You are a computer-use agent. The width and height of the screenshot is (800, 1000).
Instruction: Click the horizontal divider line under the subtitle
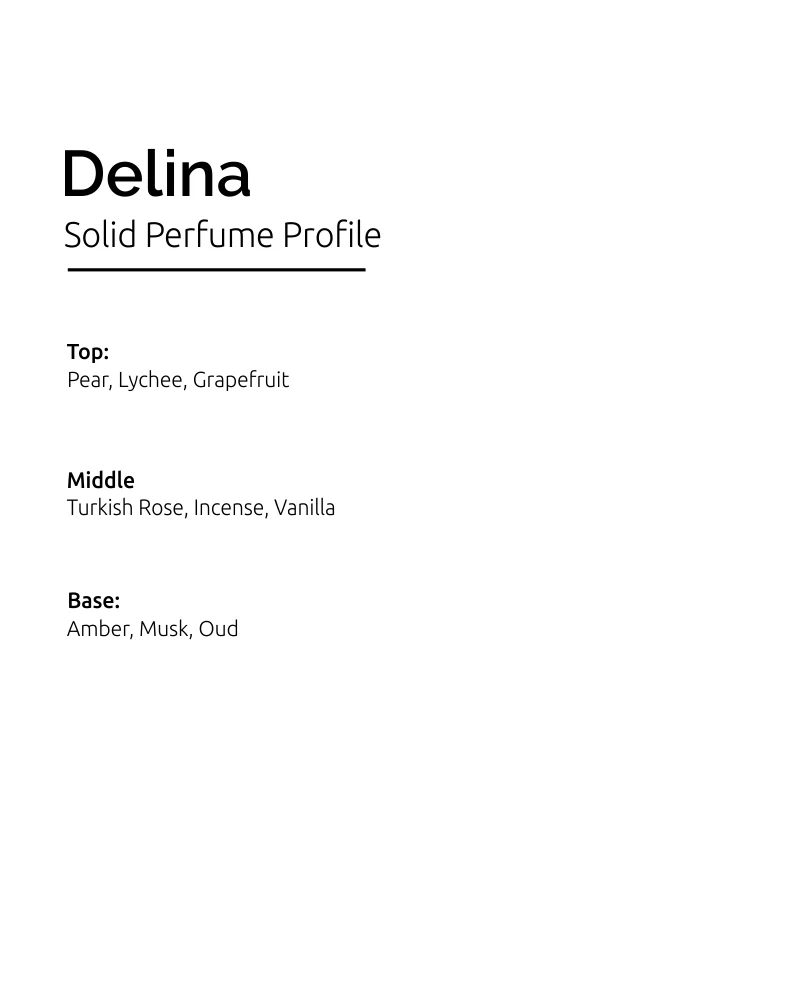pyautogui.click(x=216, y=269)
